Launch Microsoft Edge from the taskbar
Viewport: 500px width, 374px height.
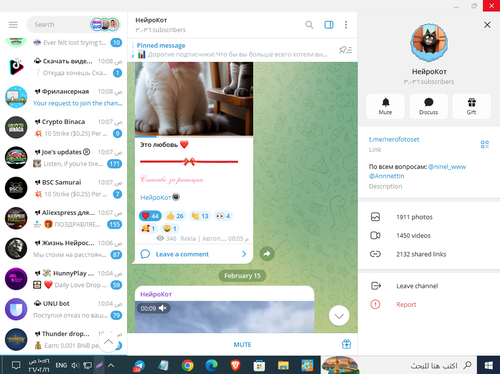pos(211,366)
